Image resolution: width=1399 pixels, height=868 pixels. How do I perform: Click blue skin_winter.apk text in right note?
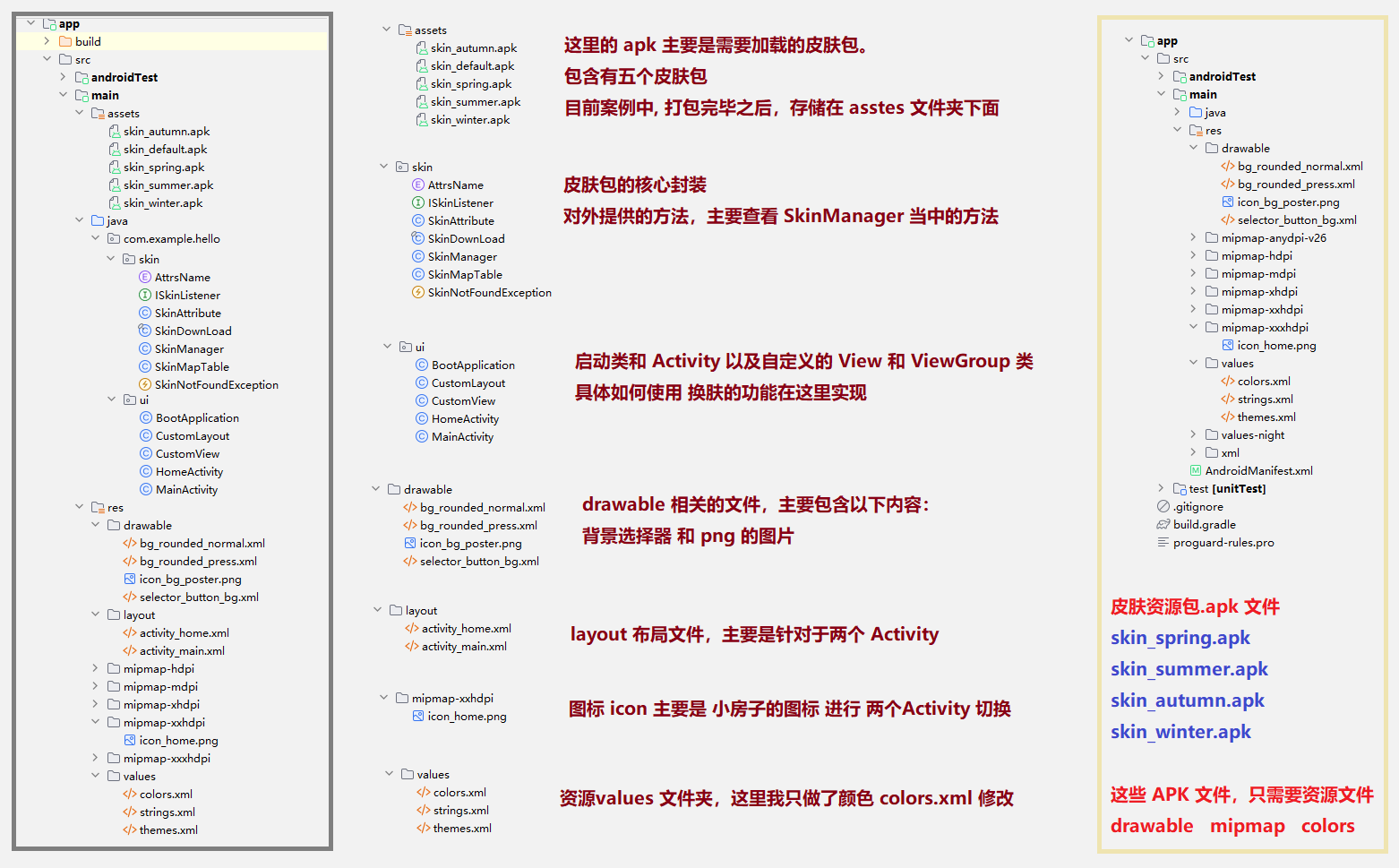[1180, 732]
